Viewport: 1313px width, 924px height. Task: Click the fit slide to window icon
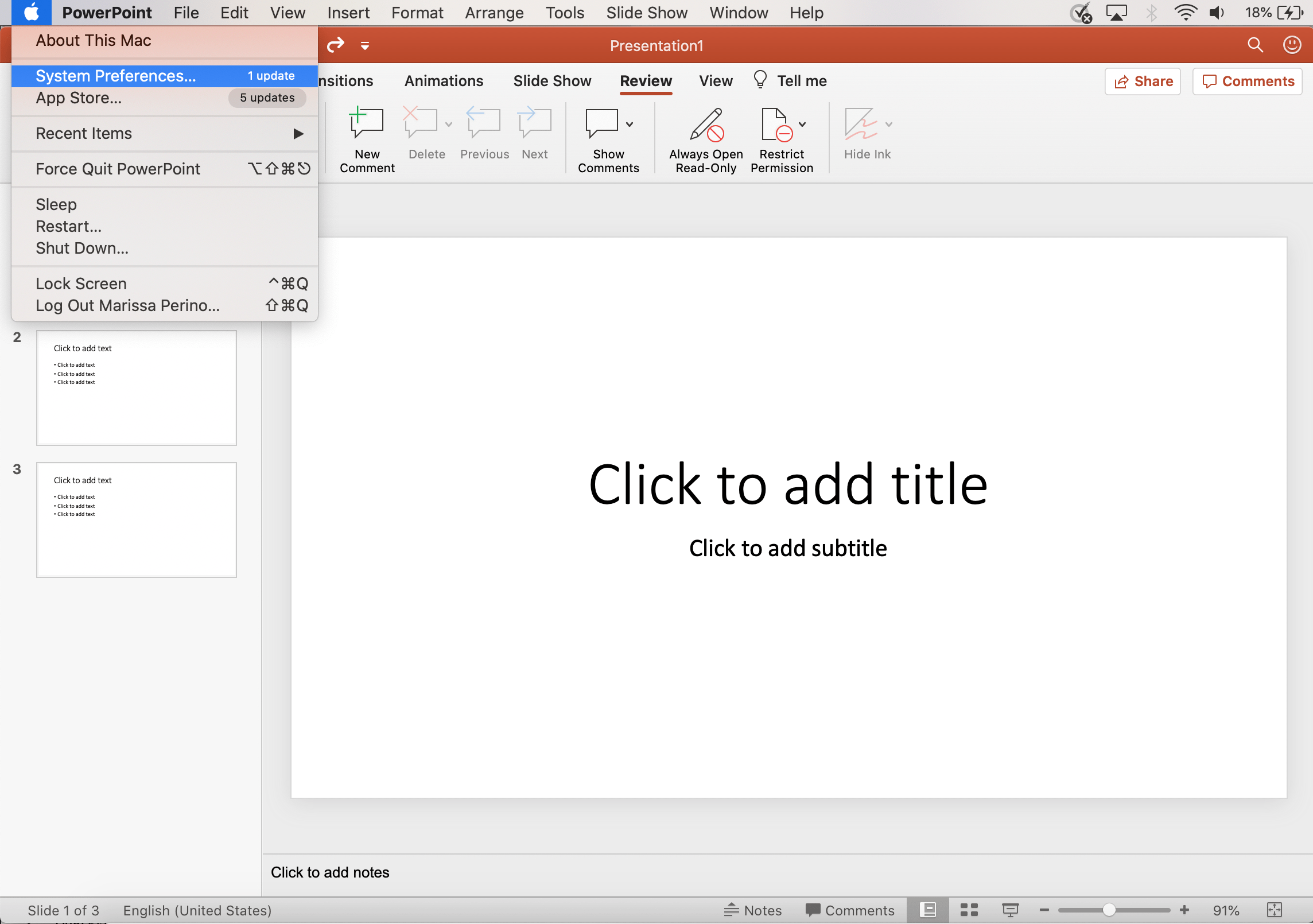(1274, 910)
